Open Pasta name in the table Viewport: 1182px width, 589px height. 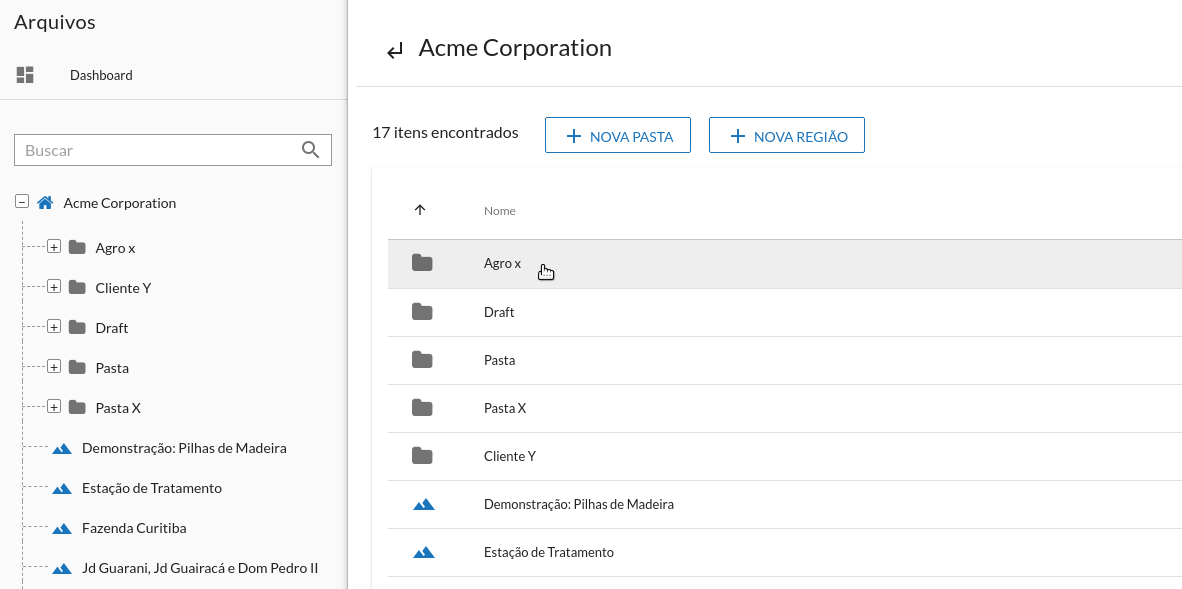pyautogui.click(x=500, y=360)
